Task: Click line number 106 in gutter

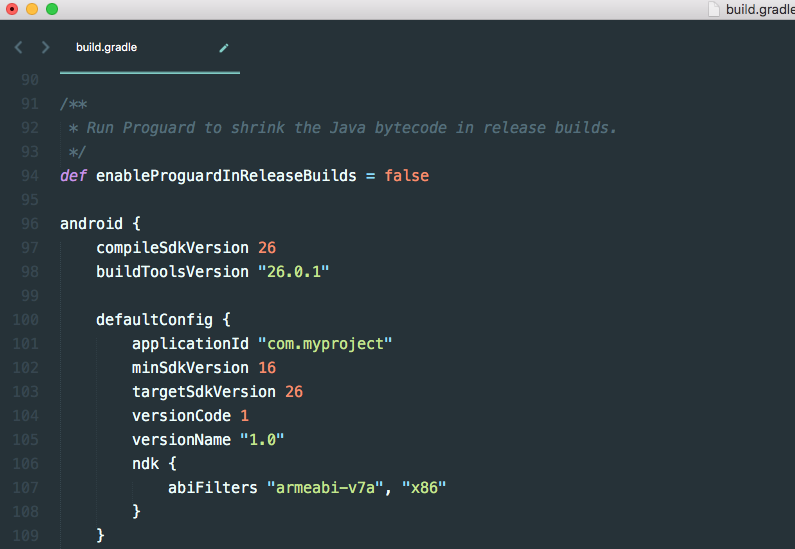Action: click(x=26, y=464)
